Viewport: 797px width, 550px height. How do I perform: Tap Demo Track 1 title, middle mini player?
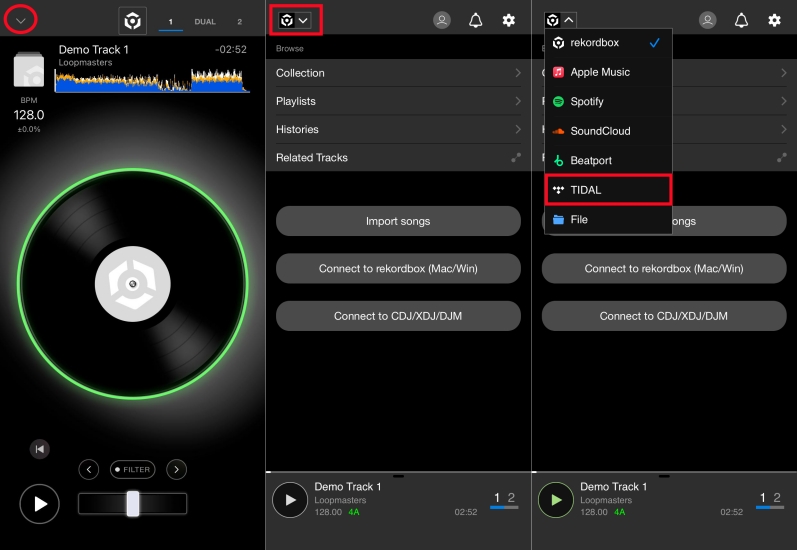348,486
